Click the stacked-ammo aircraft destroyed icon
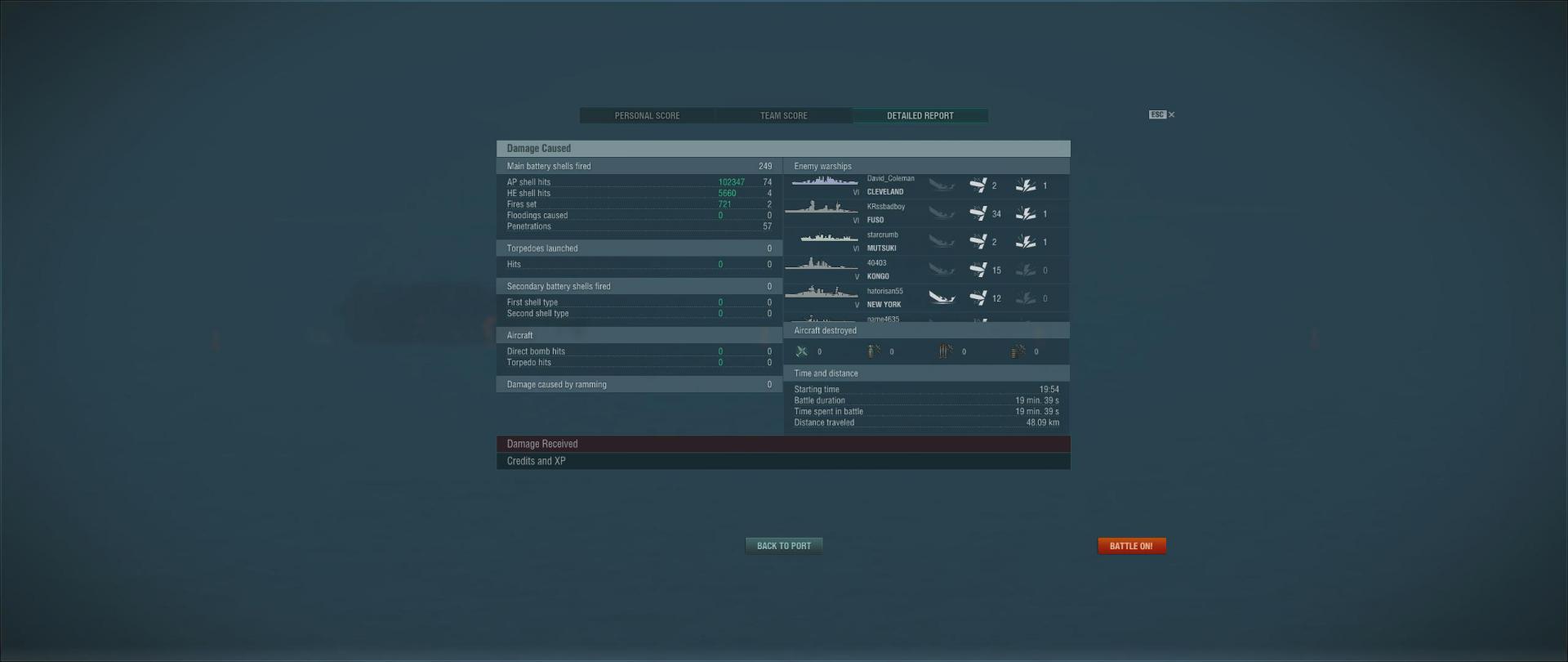The height and width of the screenshot is (662, 1568). 1018,351
